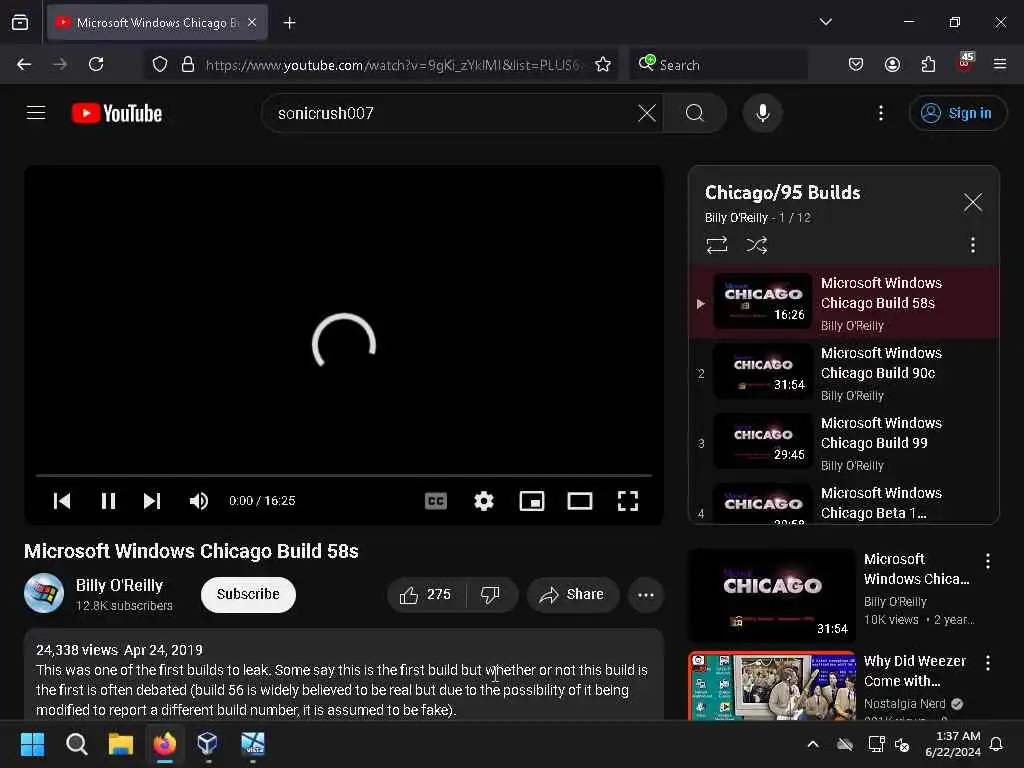Open Firefox account menu
Image resolution: width=1024 pixels, height=768 pixels.
(x=892, y=64)
